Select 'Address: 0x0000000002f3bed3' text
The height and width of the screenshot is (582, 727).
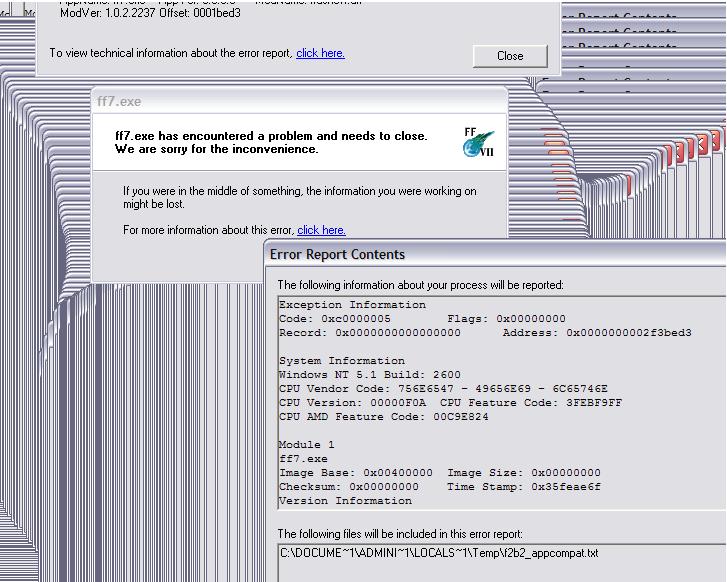tap(597, 333)
